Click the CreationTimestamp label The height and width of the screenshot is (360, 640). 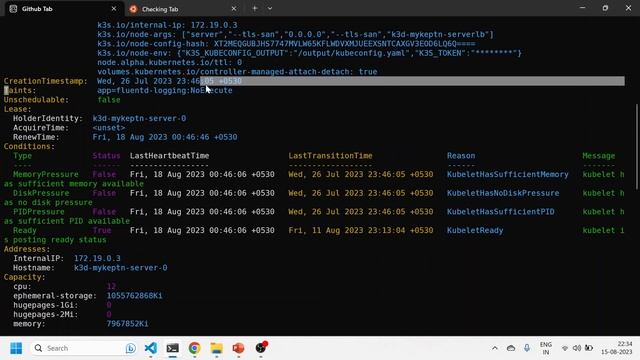click(46, 81)
